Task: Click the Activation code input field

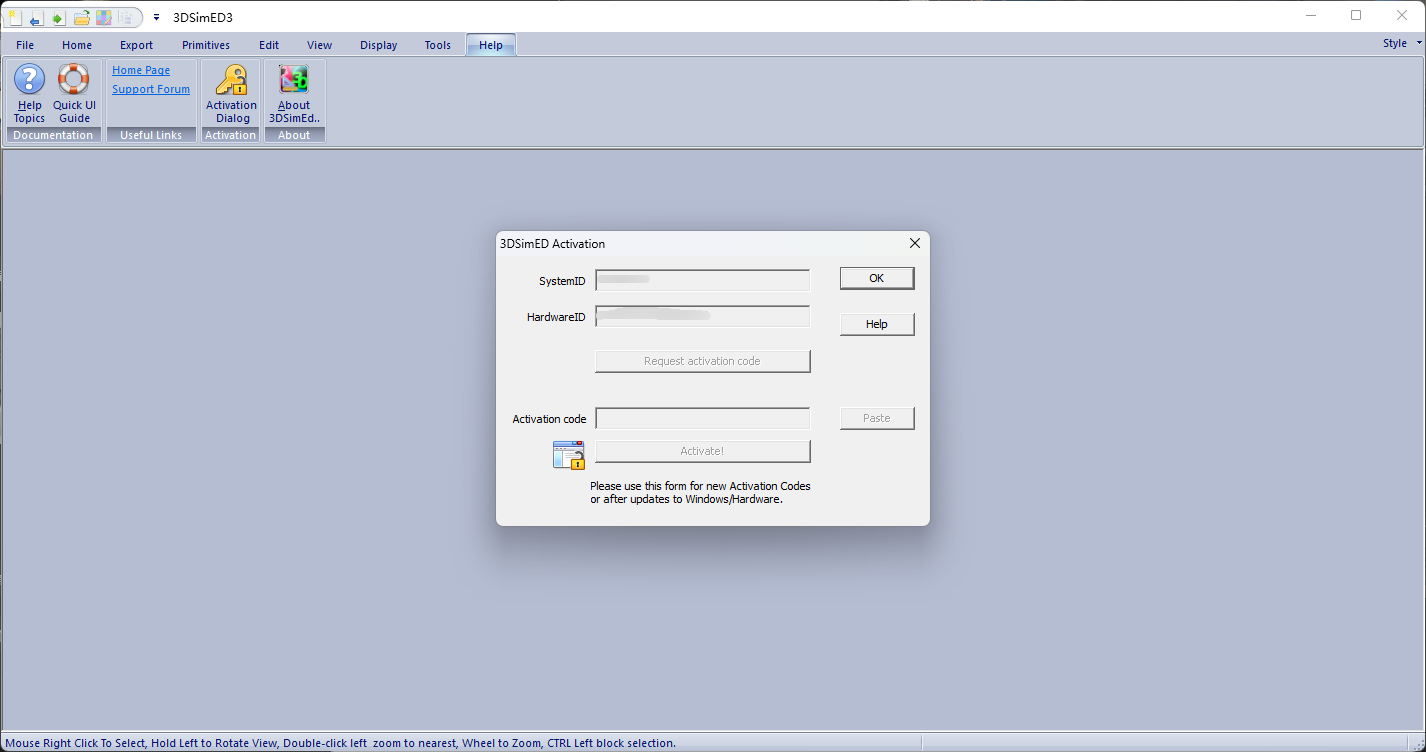Action: point(703,419)
